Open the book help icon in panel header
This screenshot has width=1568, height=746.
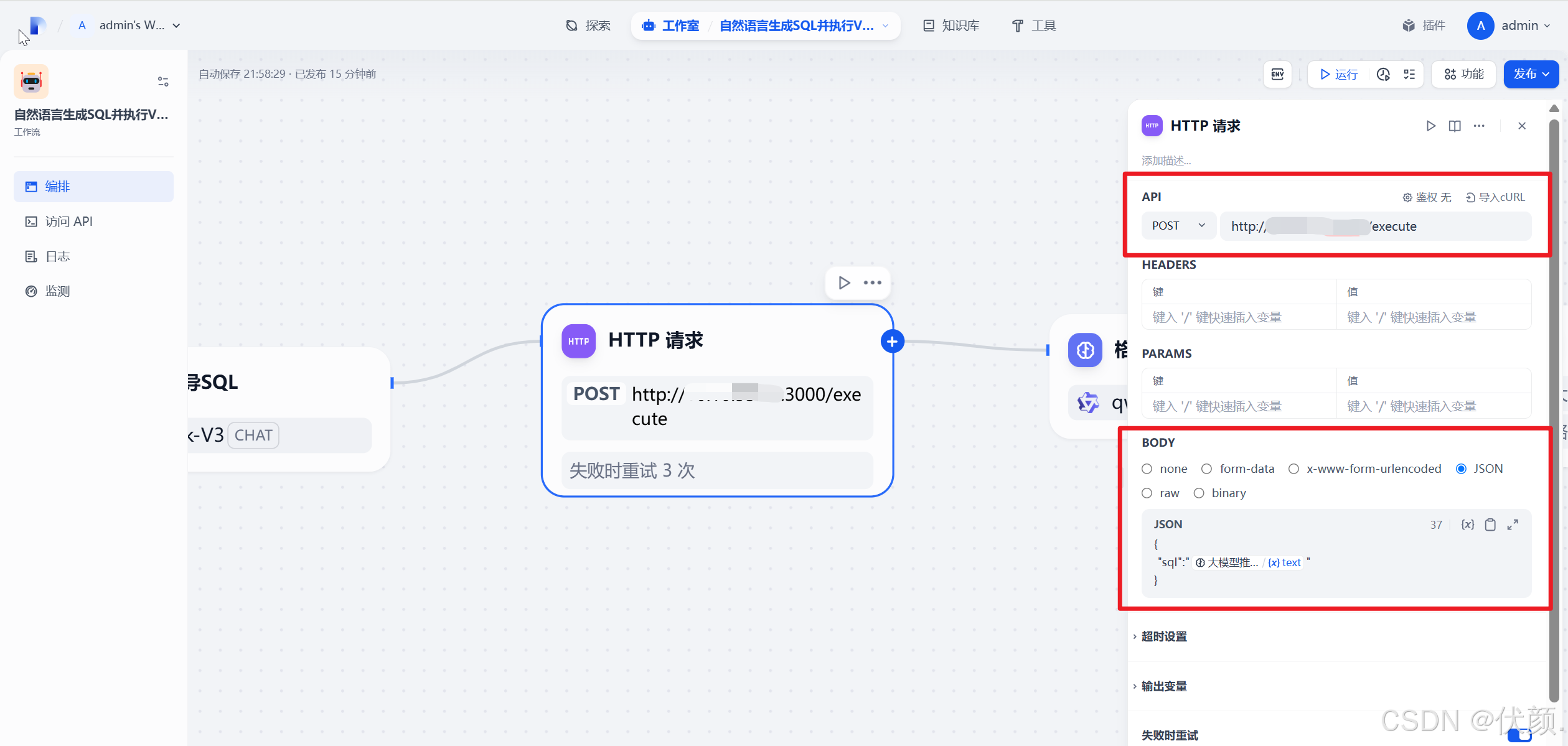tap(1455, 126)
